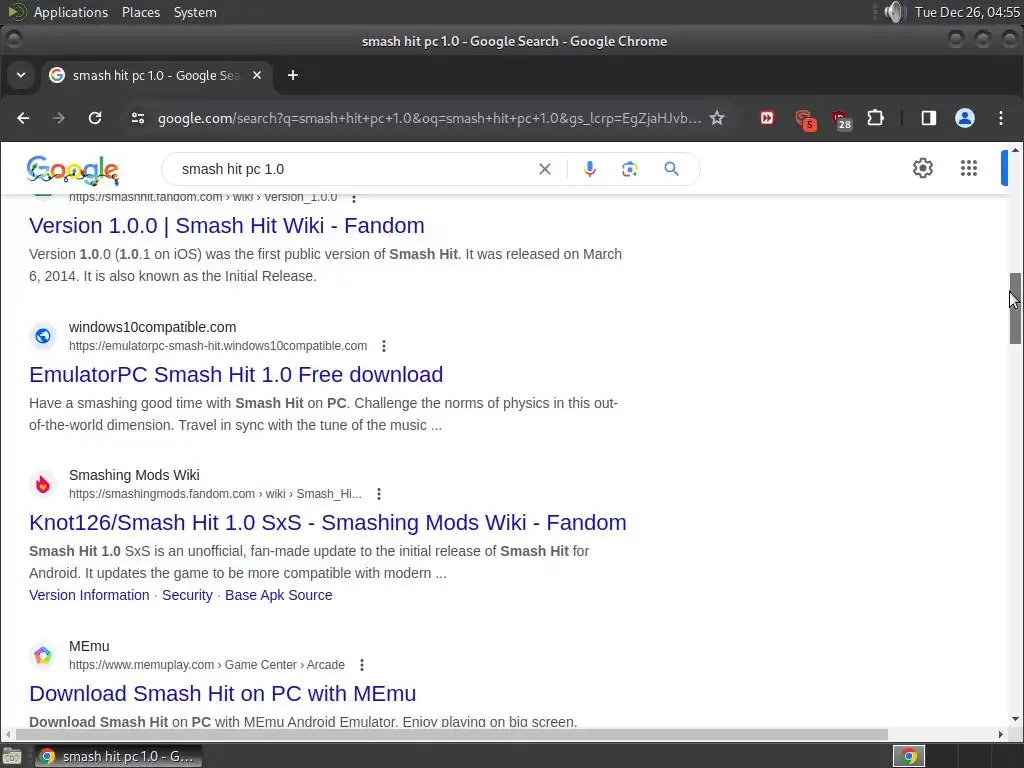Open more options for windows10compatible result
The width and height of the screenshot is (1024, 768).
pyautogui.click(x=384, y=345)
